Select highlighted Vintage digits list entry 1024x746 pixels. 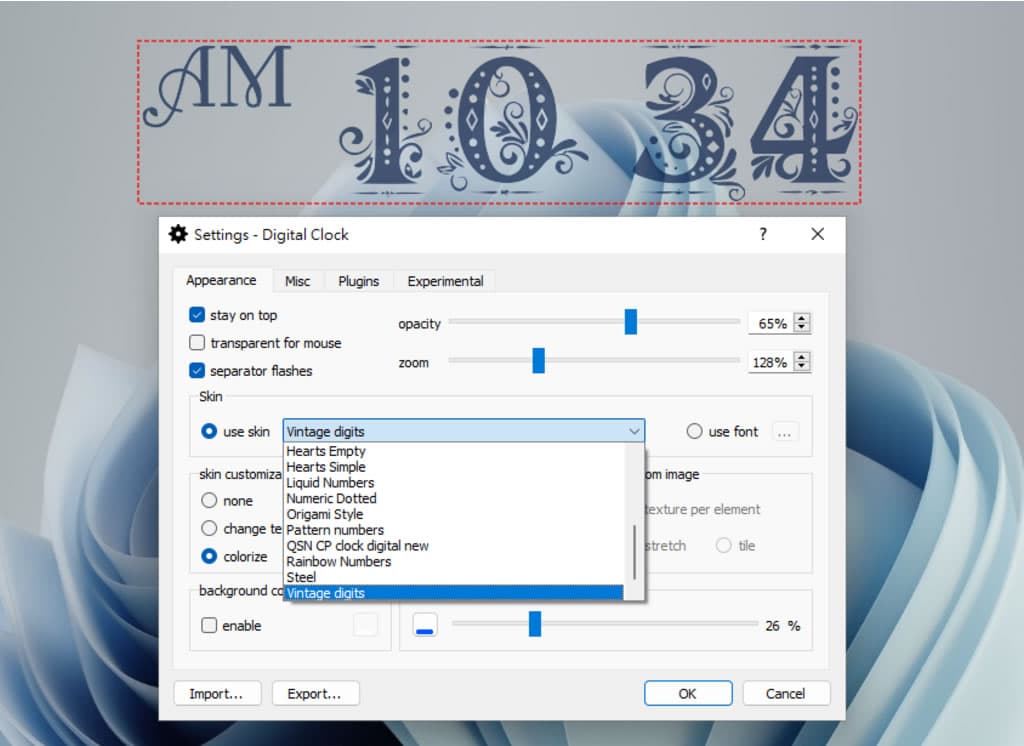tap(454, 592)
